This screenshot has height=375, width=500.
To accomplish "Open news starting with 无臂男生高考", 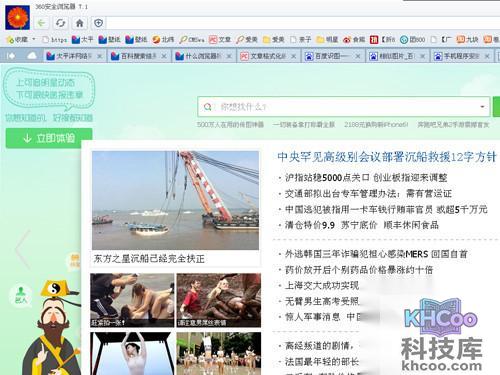I will 322,301.
